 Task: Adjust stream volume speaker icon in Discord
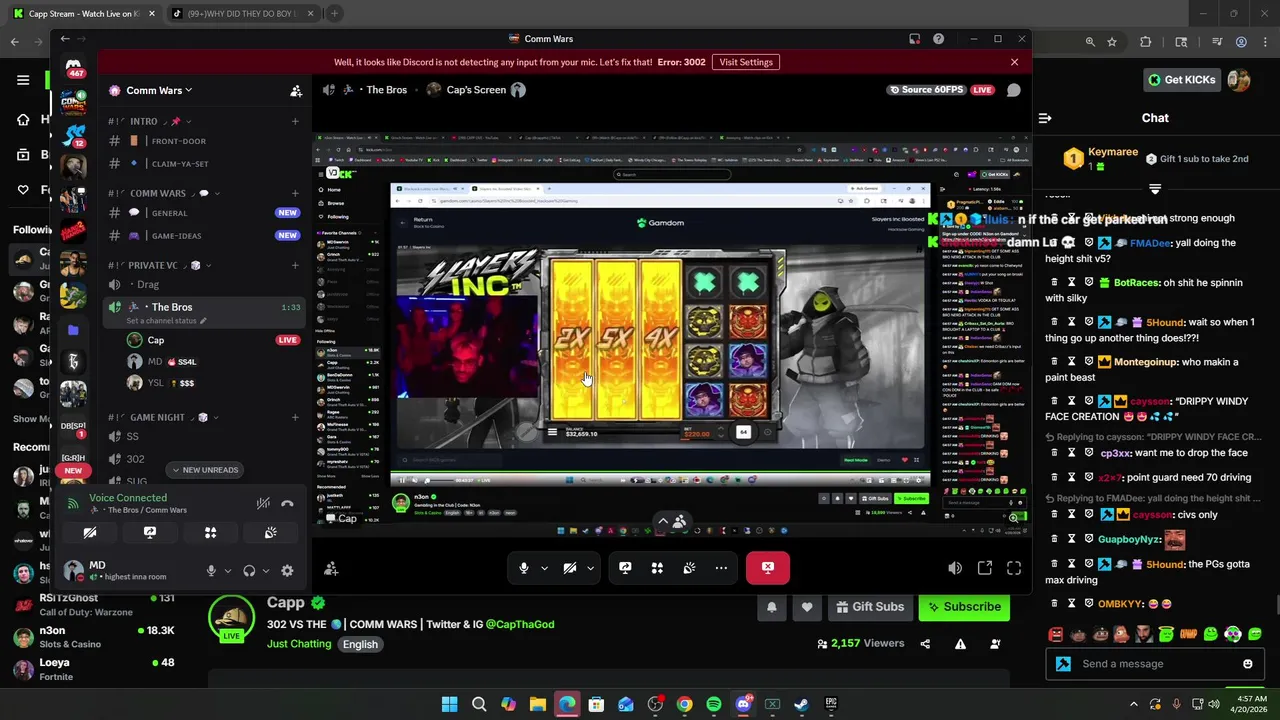(x=955, y=568)
